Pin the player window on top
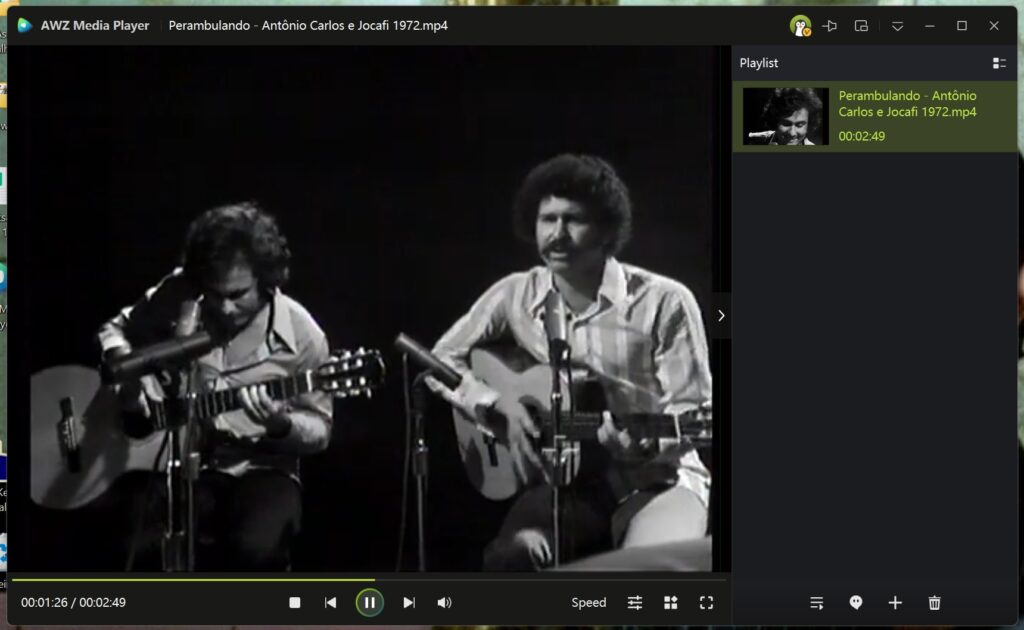This screenshot has height=630, width=1024. (x=829, y=26)
